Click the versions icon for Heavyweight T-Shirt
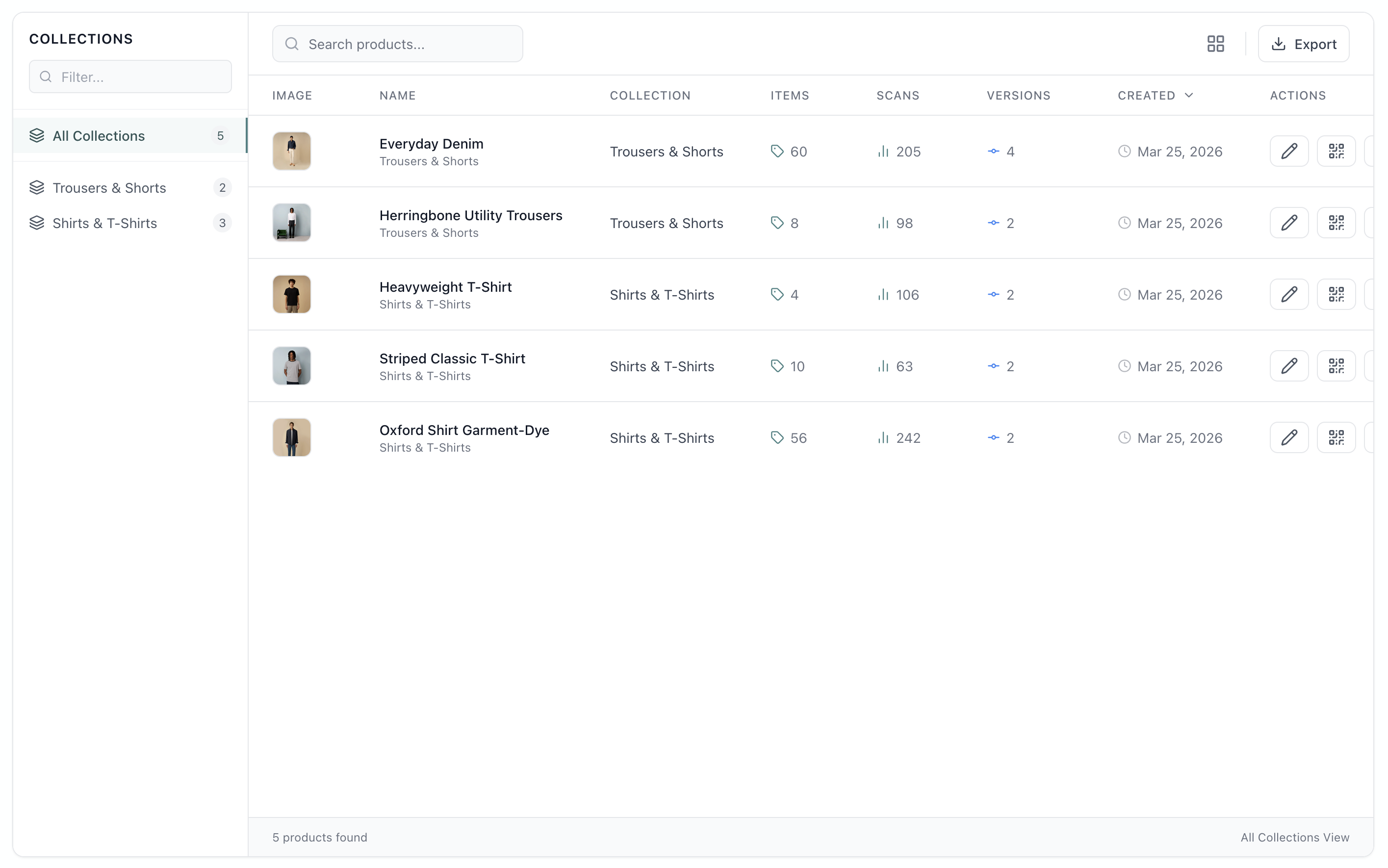This screenshot has height=868, width=1388. coord(993,295)
